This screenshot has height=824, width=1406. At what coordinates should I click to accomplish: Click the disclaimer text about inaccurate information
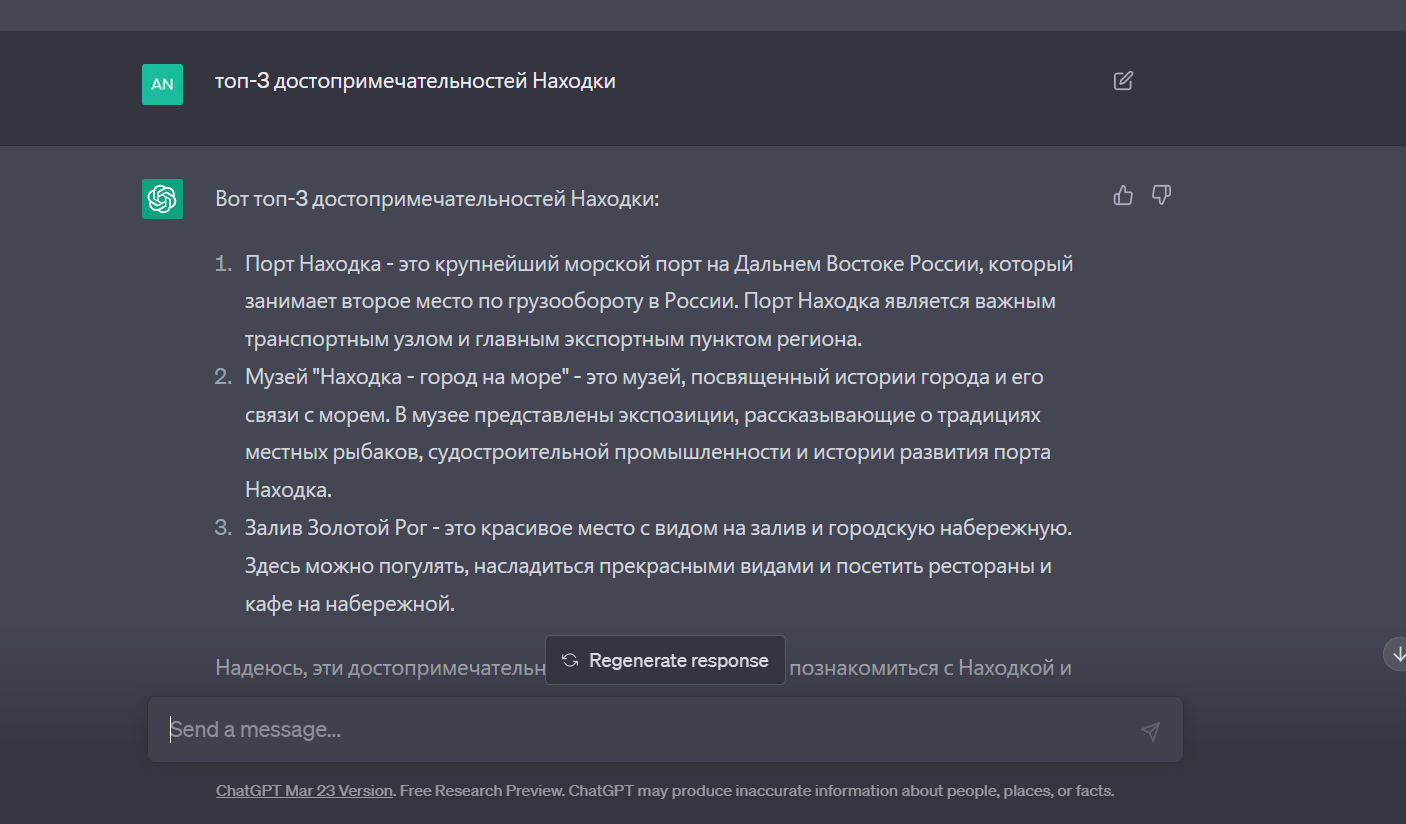(x=755, y=790)
